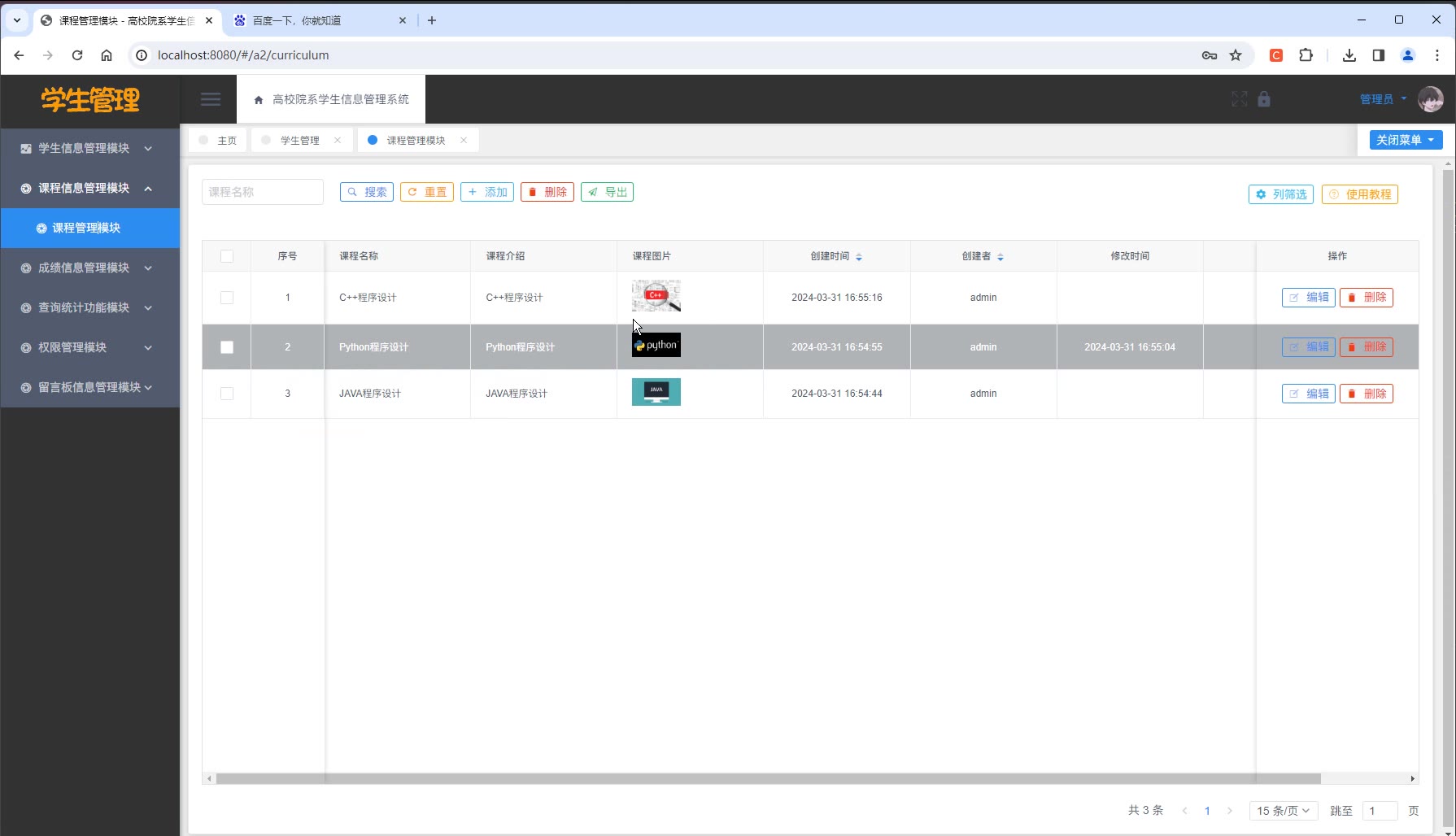Viewport: 1456px width, 836px height.
Task: Open the python course image thumbnail
Action: click(656, 345)
